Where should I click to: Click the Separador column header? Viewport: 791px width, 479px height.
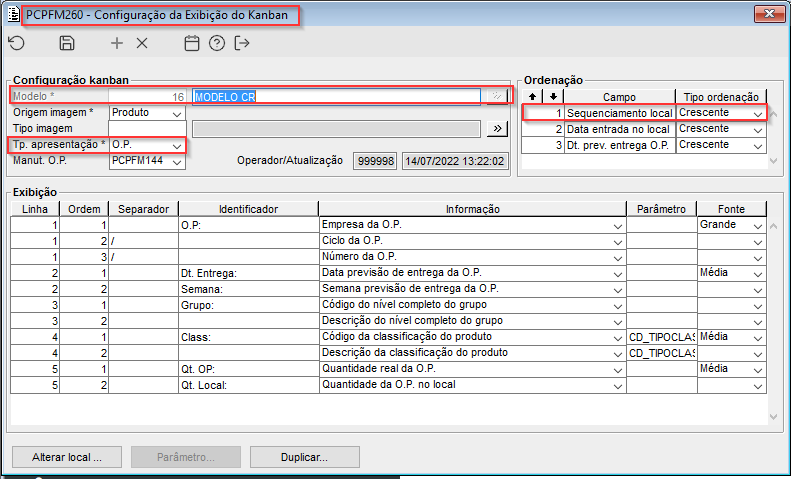tap(143, 209)
